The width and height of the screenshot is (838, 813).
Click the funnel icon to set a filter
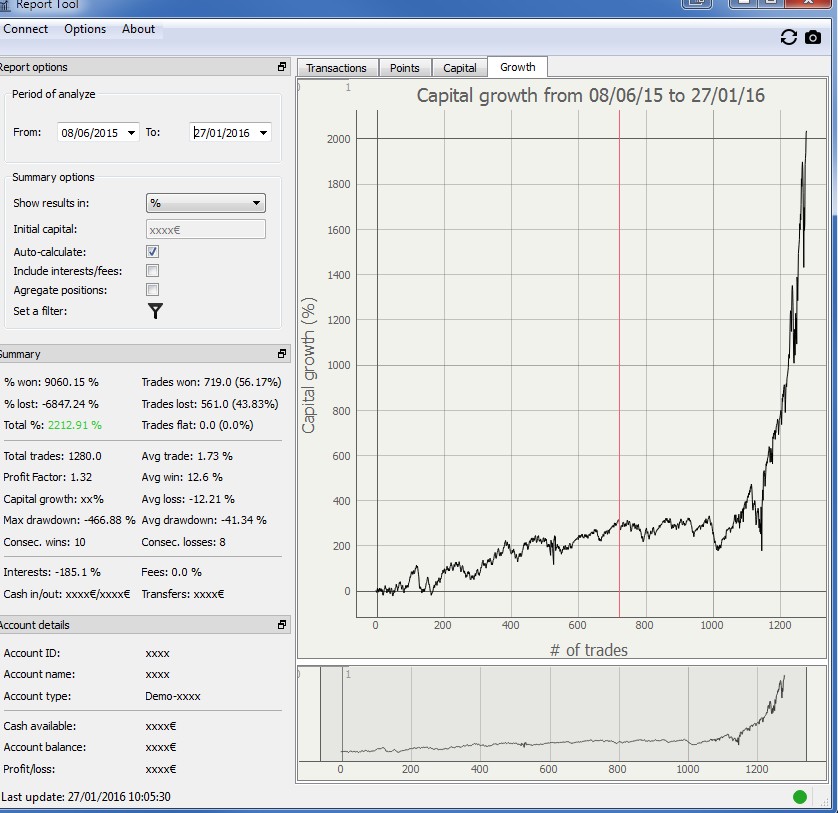coord(155,311)
